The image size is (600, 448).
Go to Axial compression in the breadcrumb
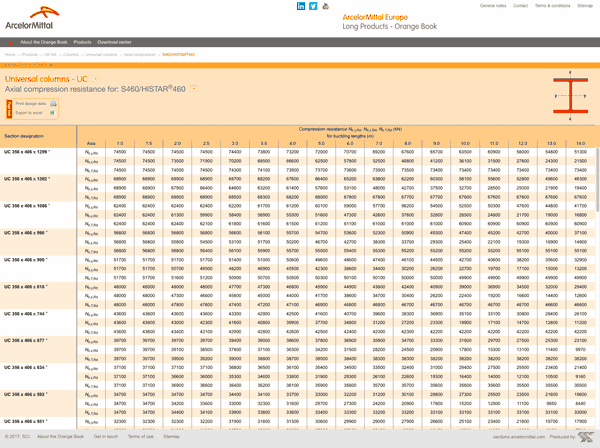click(140, 55)
